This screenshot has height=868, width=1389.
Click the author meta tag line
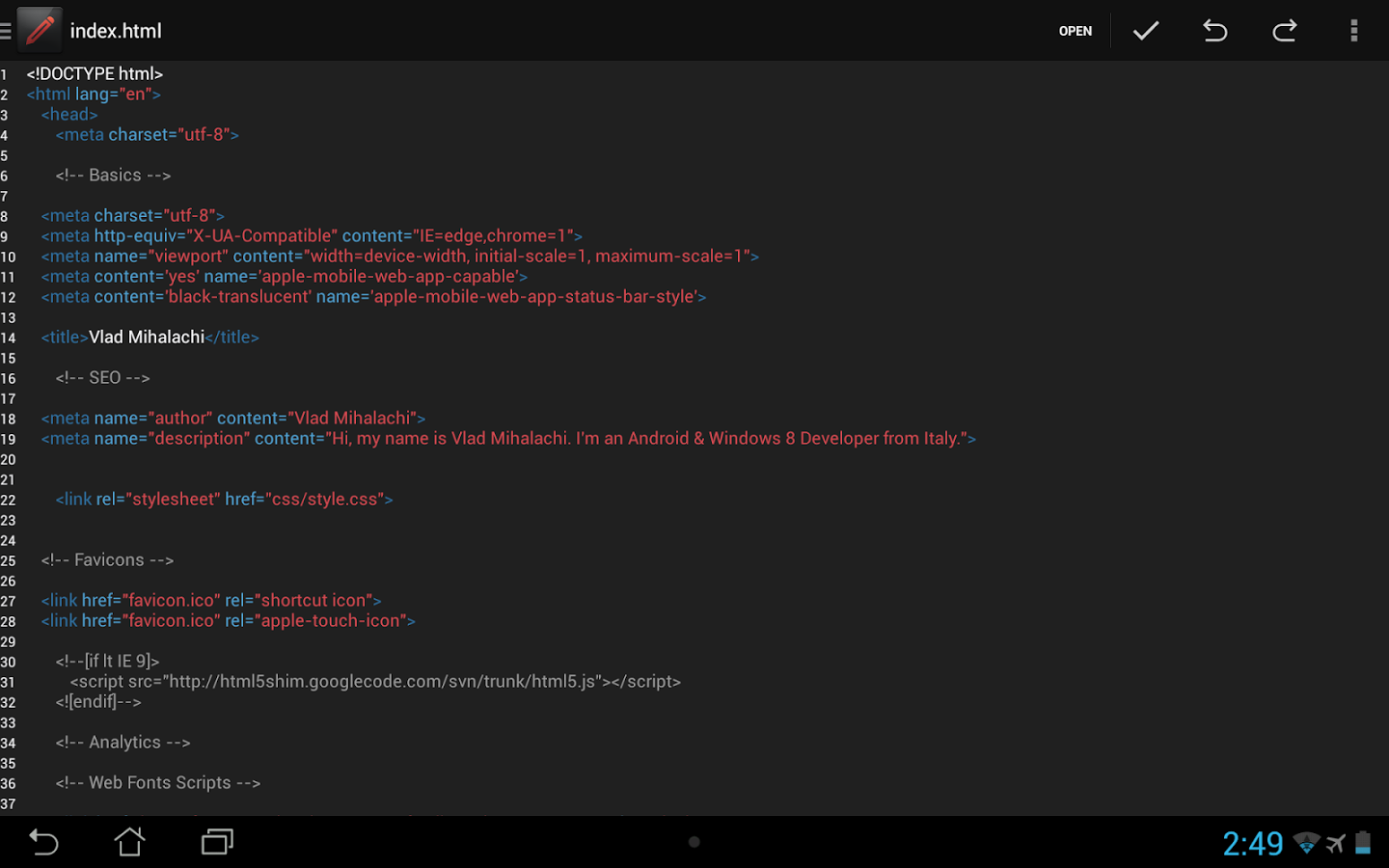point(233,418)
